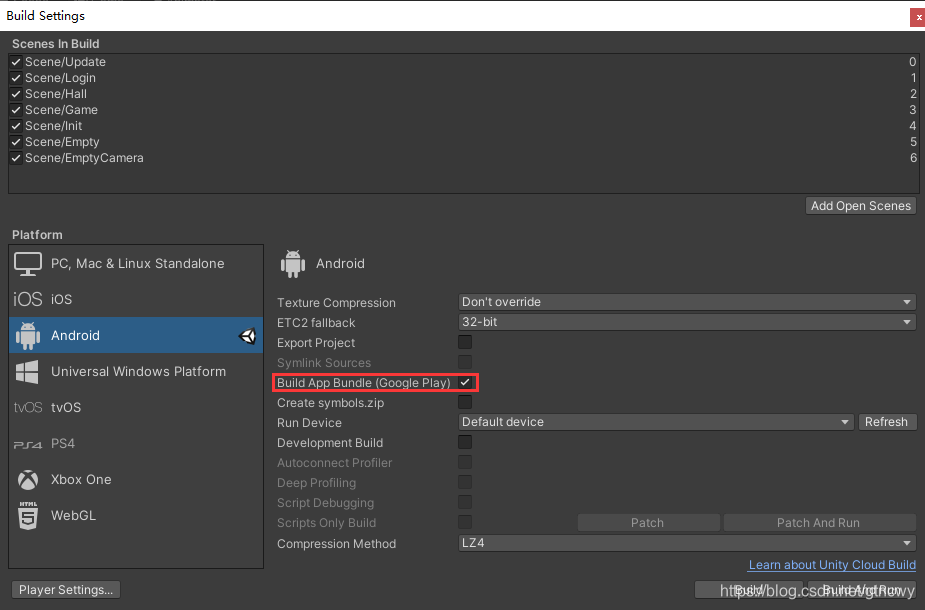Disable Scene/Init in build list
Screen dimensions: 925x610
point(16,126)
